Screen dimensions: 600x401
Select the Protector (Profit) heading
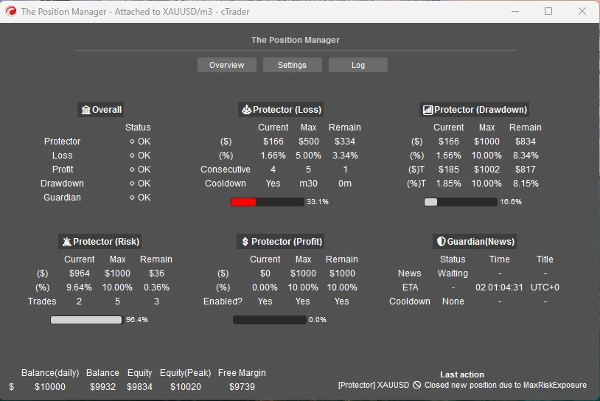coord(281,242)
